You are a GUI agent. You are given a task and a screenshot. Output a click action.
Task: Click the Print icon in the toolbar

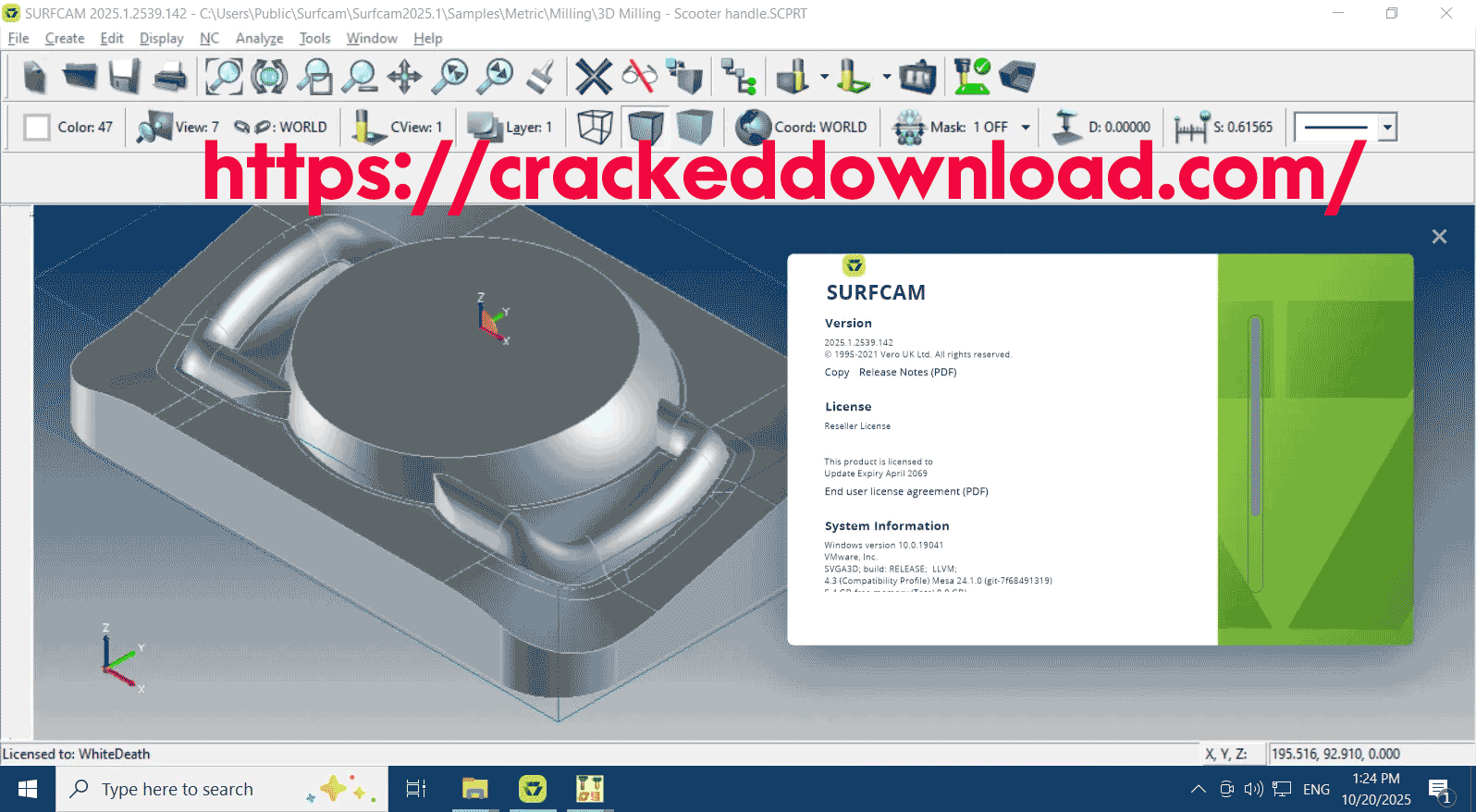[170, 77]
